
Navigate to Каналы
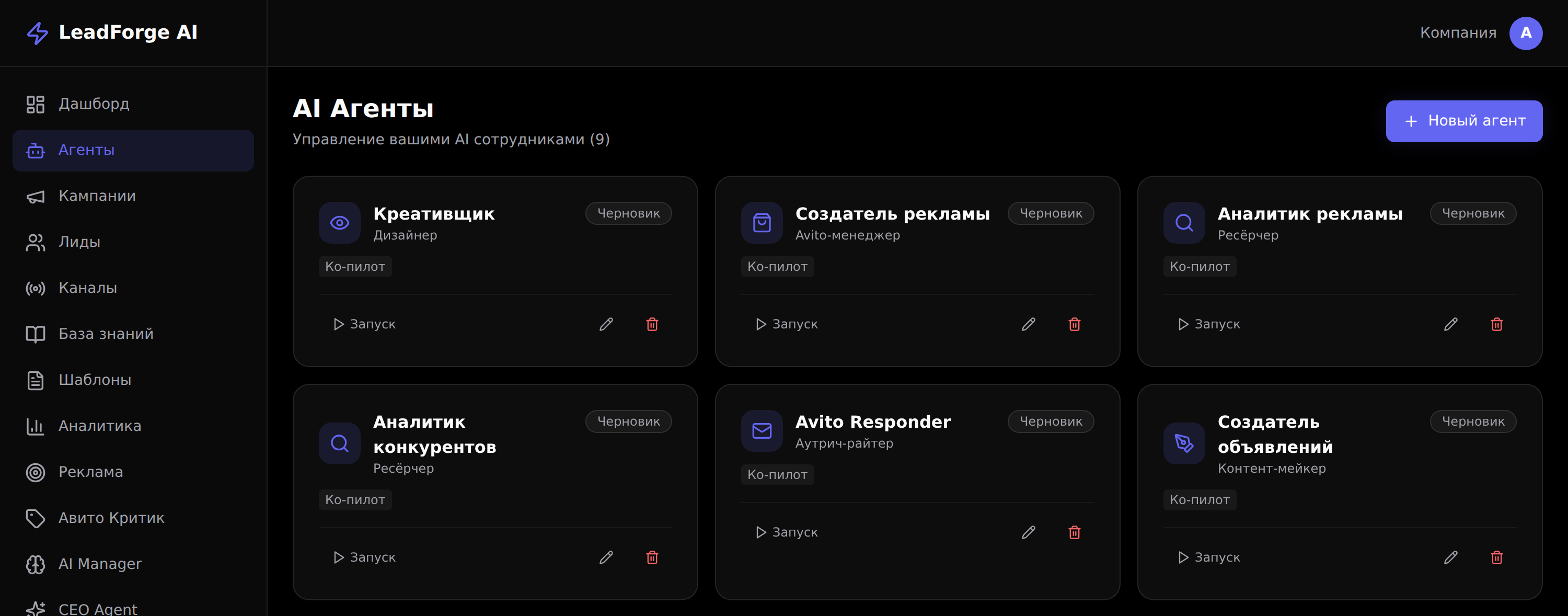click(133, 288)
